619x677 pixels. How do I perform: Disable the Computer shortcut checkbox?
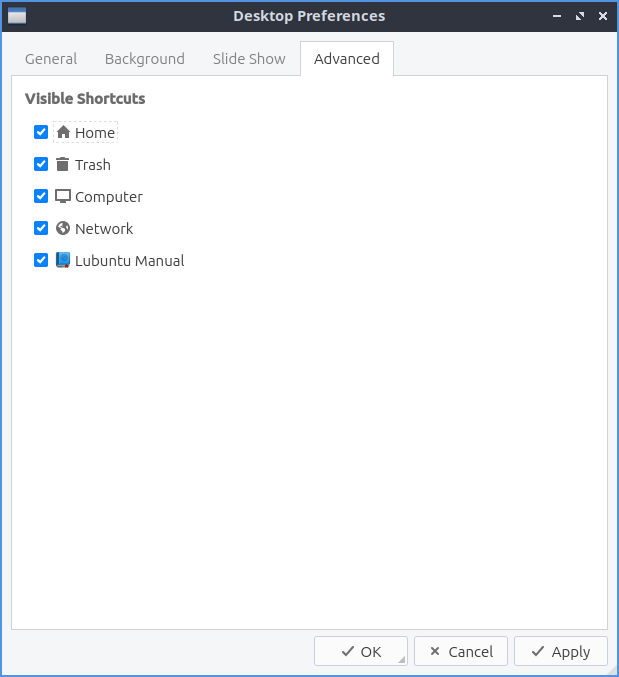[41, 197]
